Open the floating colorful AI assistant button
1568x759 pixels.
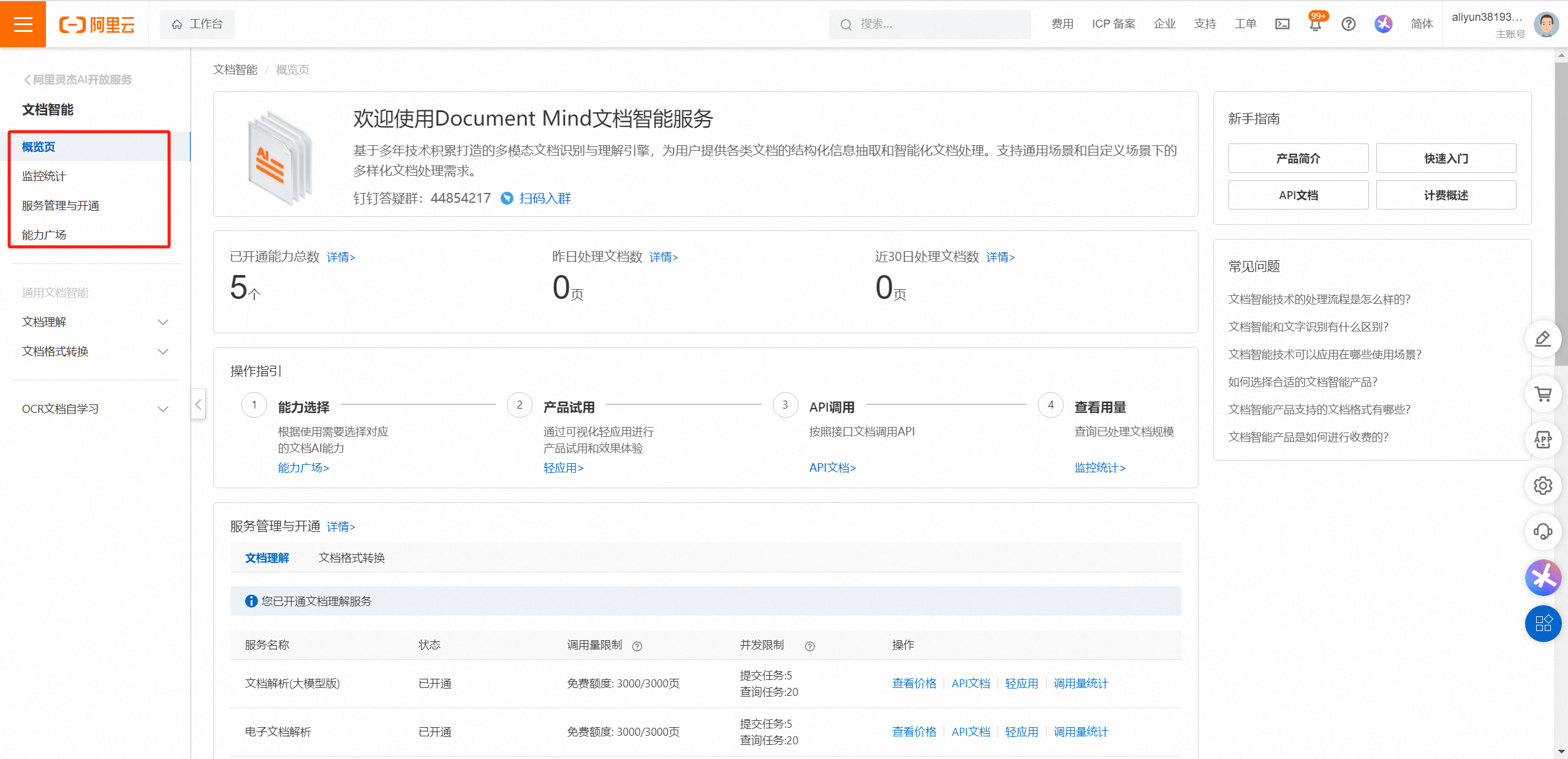[x=1543, y=578]
